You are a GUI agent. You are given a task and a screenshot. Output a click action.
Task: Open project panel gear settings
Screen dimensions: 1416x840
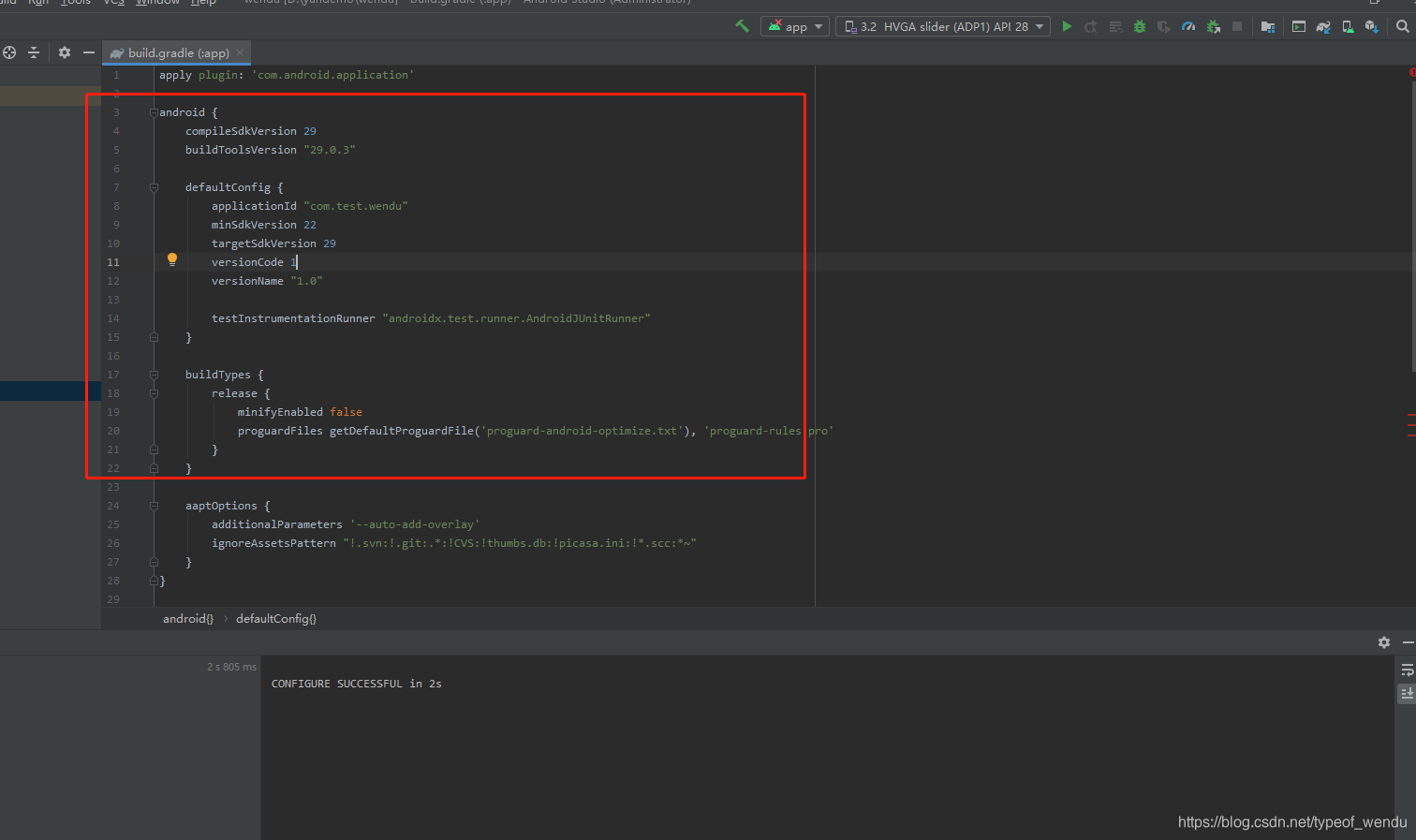[x=65, y=52]
